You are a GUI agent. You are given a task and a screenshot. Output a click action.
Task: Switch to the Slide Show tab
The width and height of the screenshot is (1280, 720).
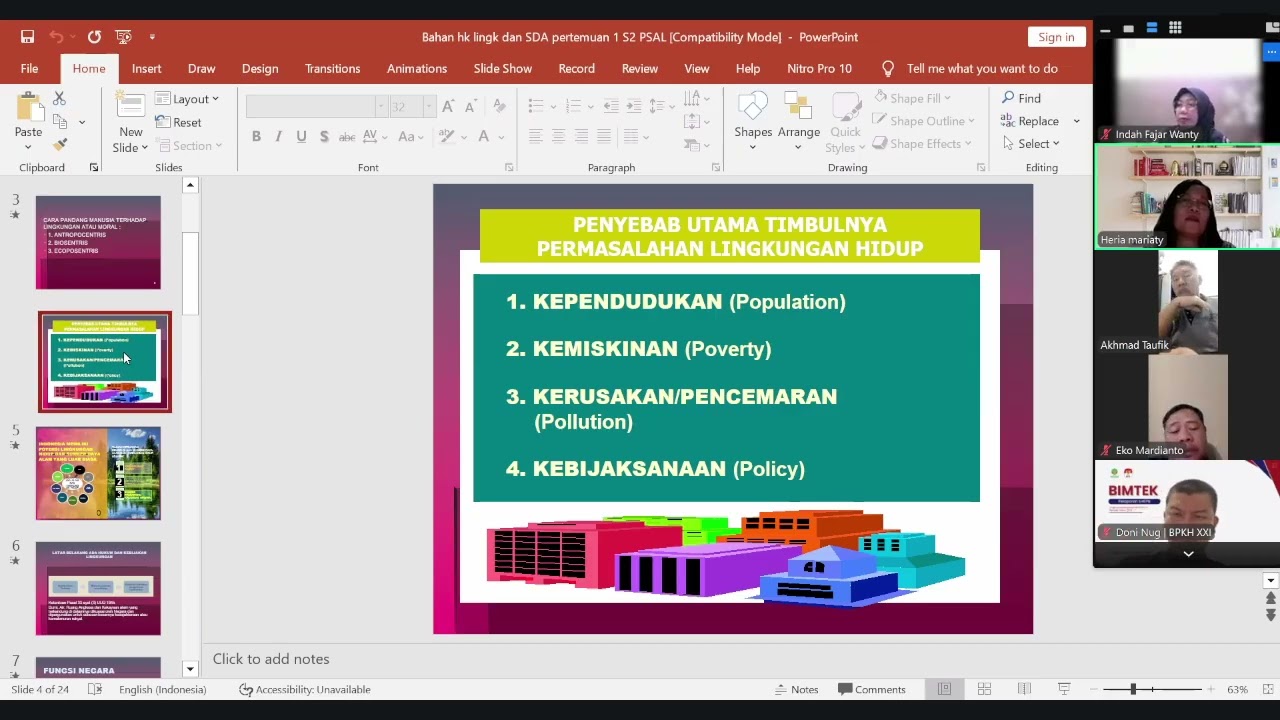point(502,68)
